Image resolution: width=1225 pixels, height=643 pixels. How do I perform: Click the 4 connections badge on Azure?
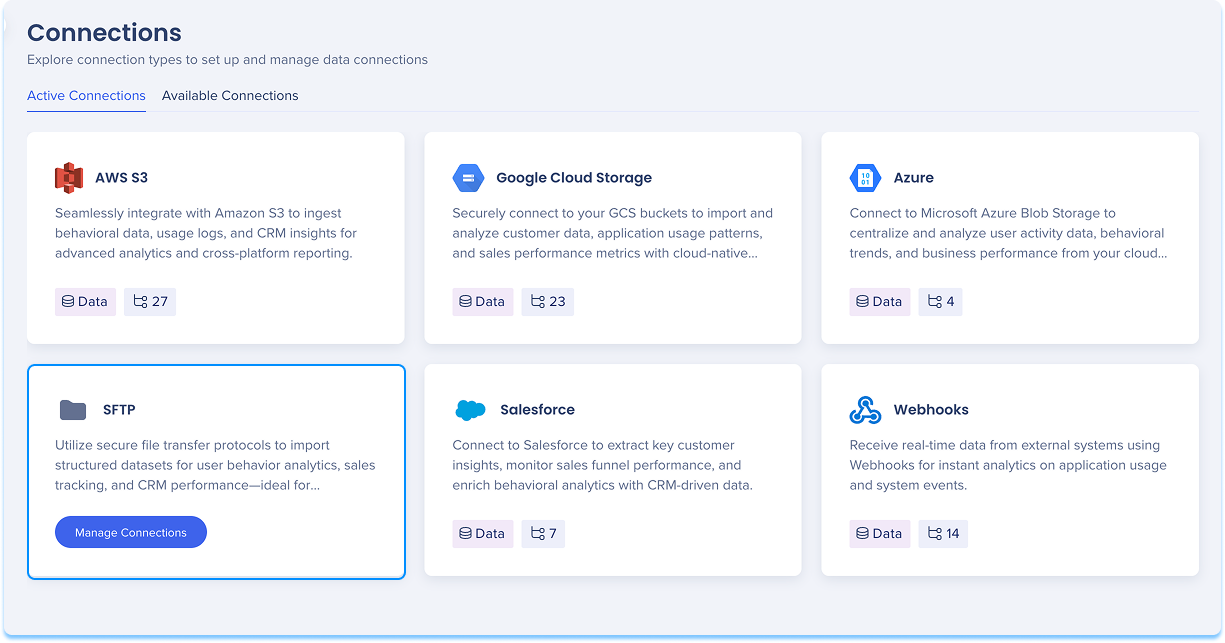click(941, 302)
